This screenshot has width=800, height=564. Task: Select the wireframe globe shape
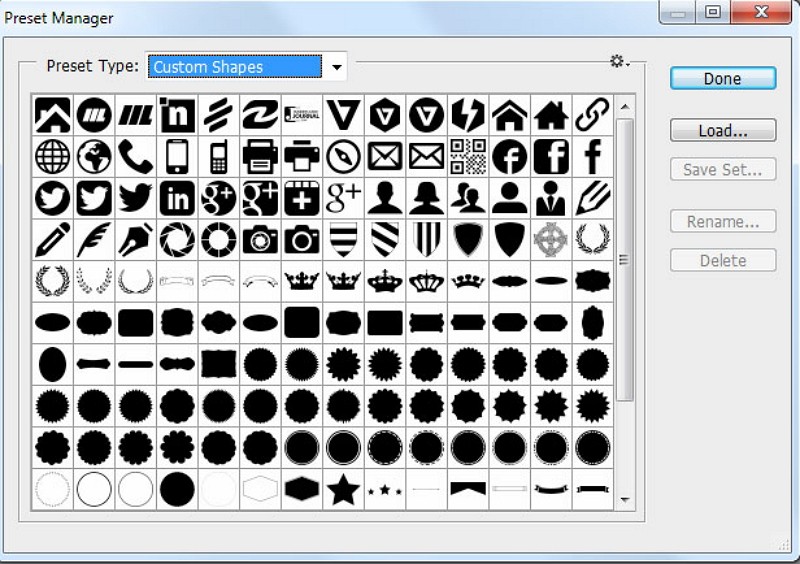pos(53,157)
